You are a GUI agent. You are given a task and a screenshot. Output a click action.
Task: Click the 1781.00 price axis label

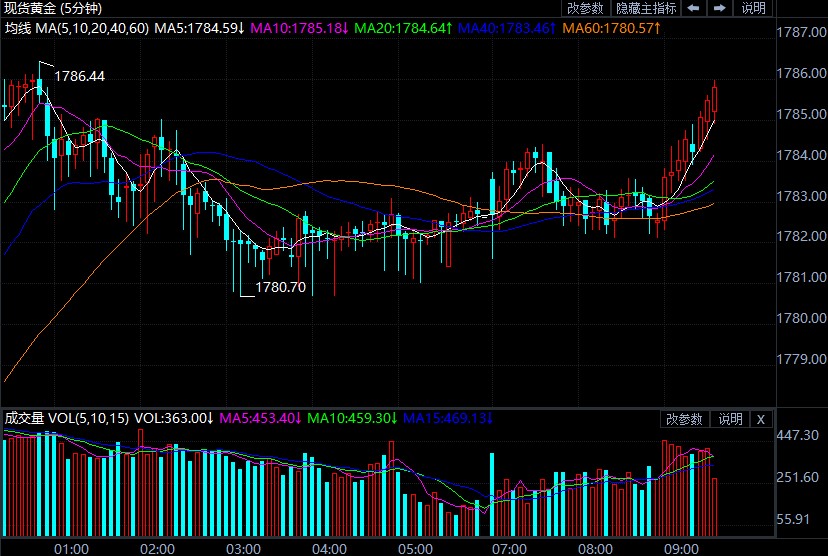[x=801, y=277]
